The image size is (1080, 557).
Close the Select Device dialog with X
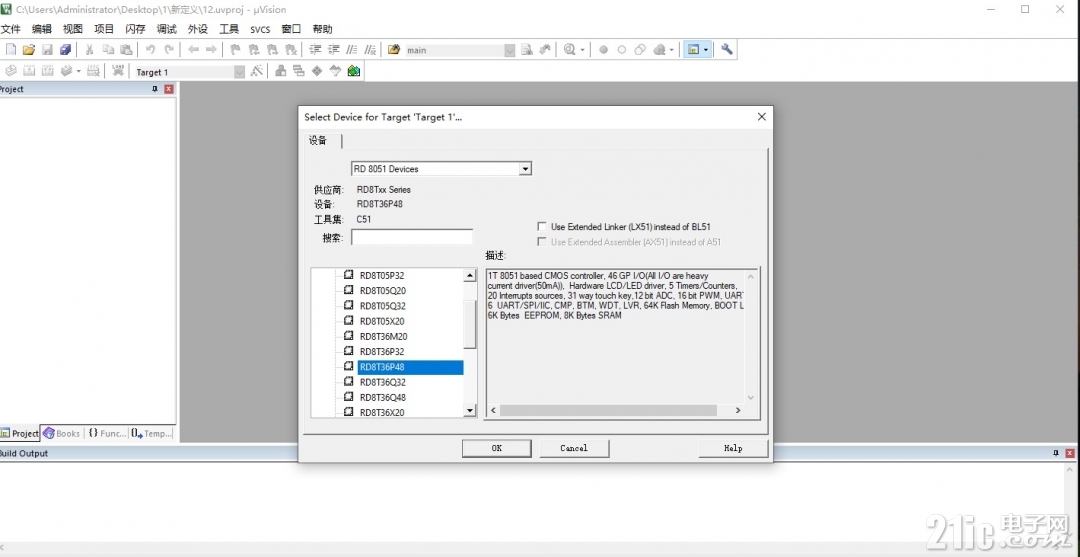tap(761, 117)
